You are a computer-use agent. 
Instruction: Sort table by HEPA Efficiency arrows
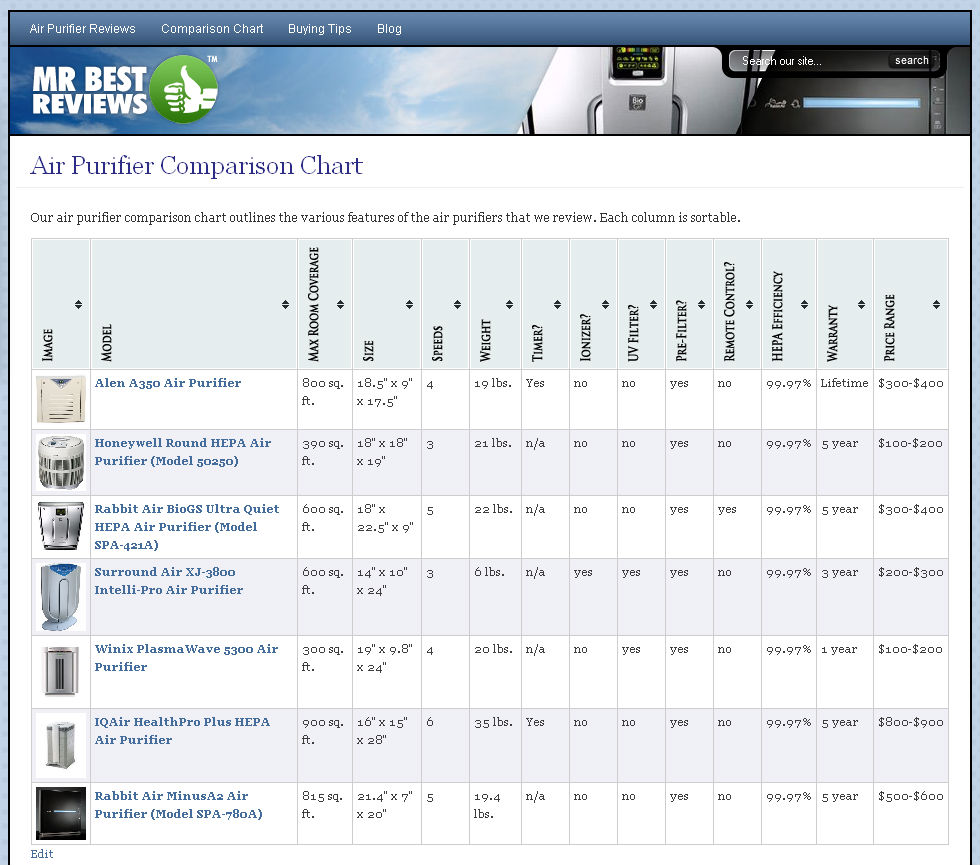[x=804, y=304]
